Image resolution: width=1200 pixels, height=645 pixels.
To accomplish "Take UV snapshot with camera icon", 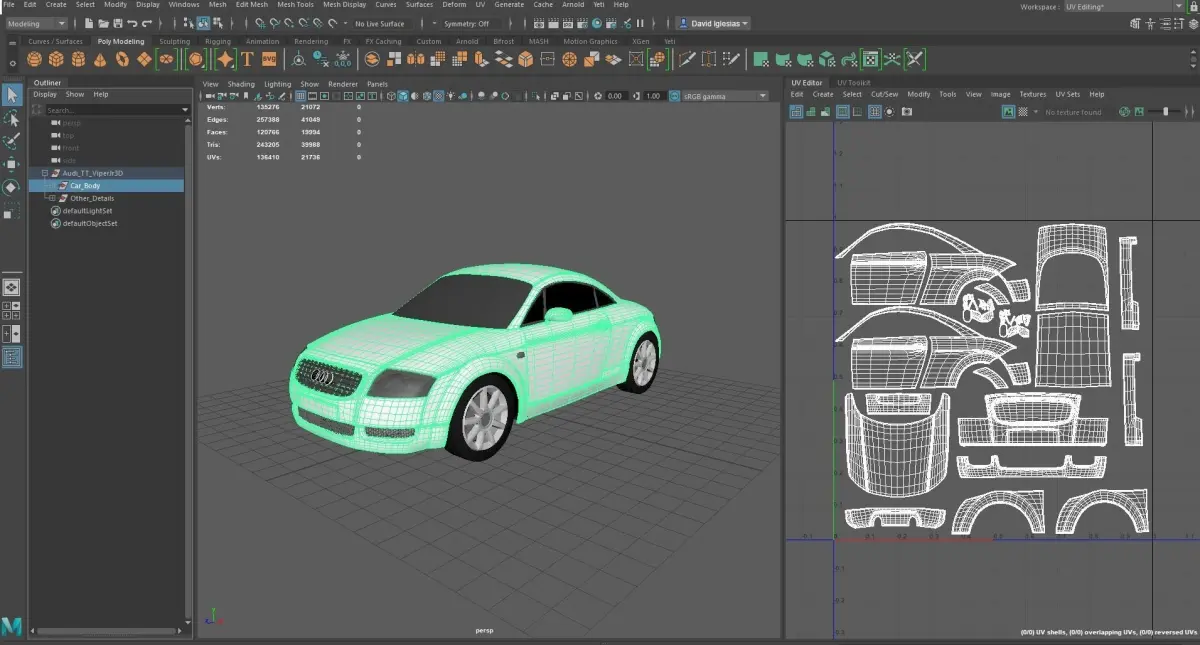I will (906, 112).
